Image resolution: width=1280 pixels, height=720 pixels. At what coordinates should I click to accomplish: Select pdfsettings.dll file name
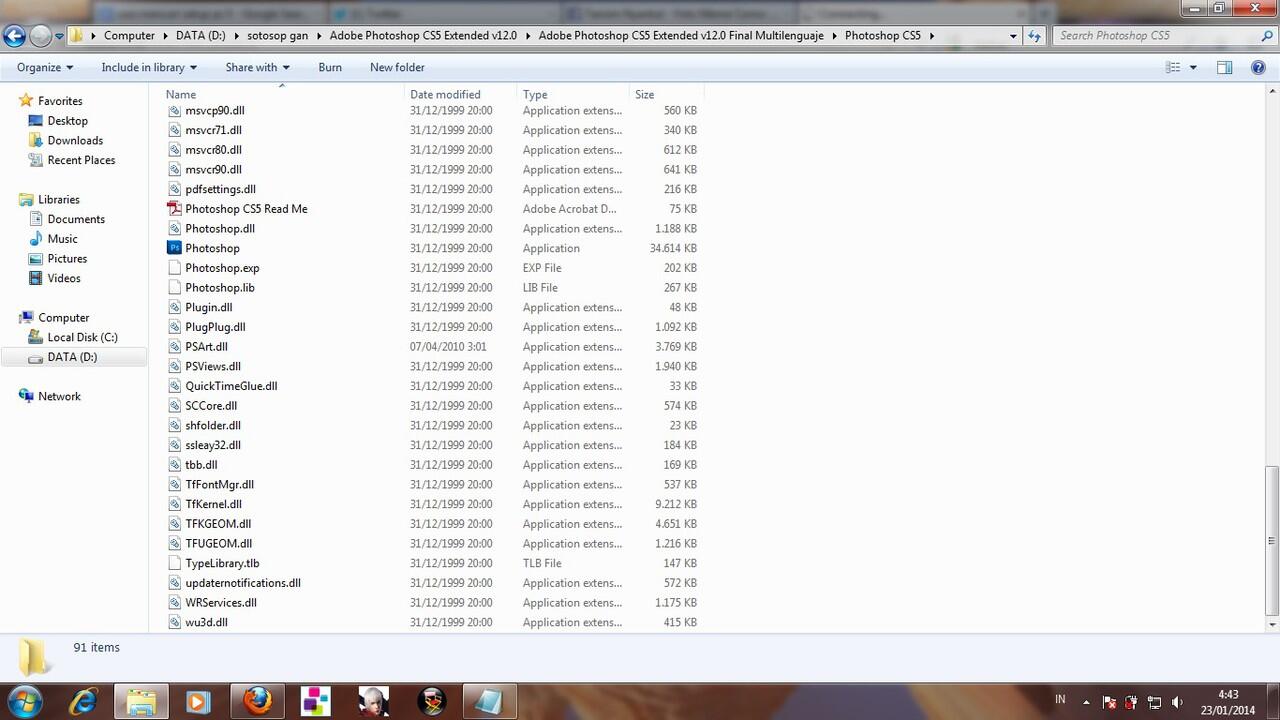tap(220, 189)
